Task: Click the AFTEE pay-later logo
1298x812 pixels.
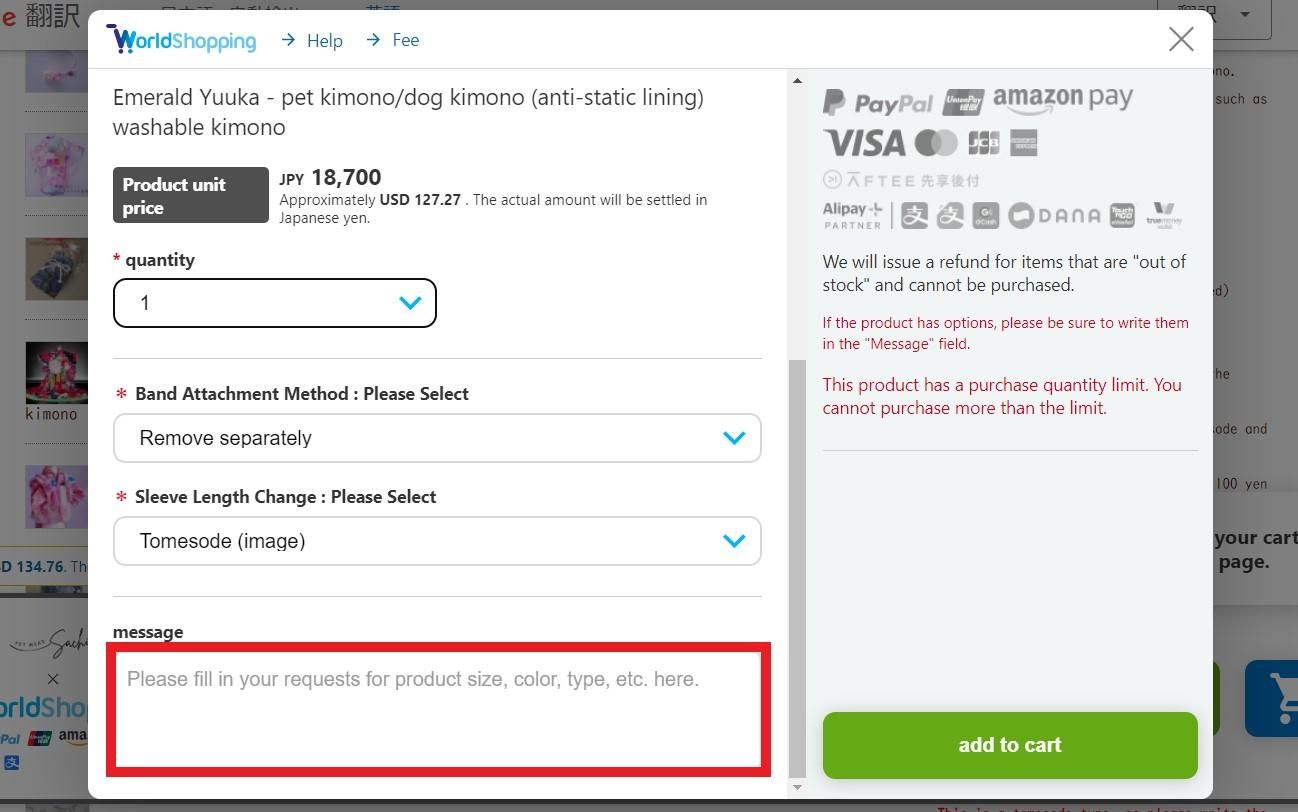Action: pyautogui.click(x=901, y=180)
